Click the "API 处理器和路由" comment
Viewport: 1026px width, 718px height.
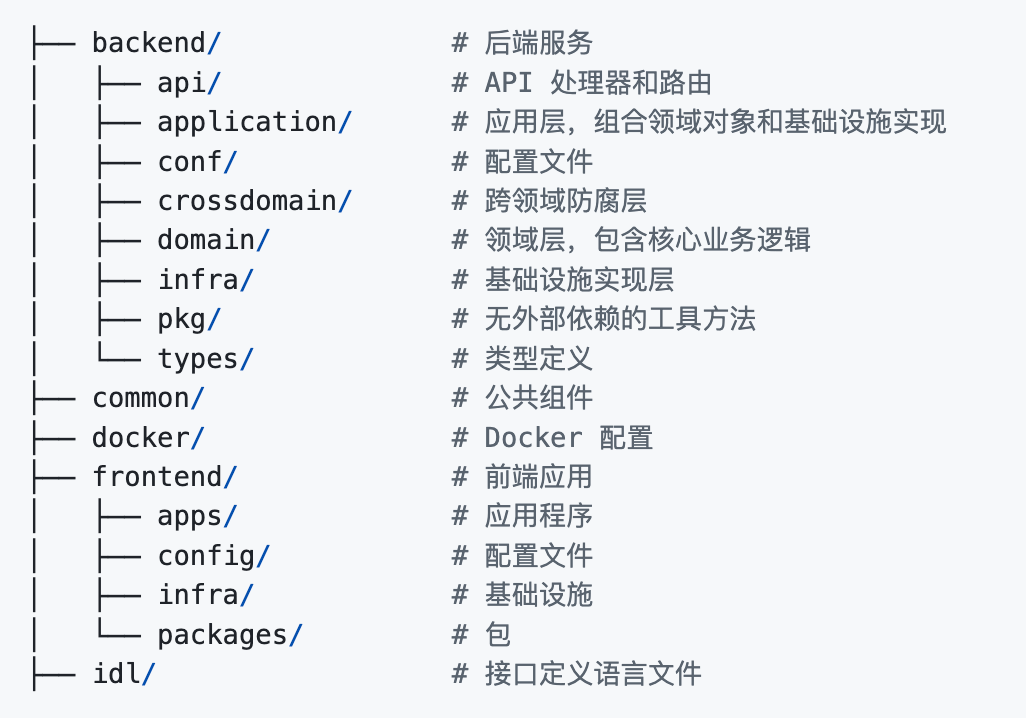tap(598, 83)
